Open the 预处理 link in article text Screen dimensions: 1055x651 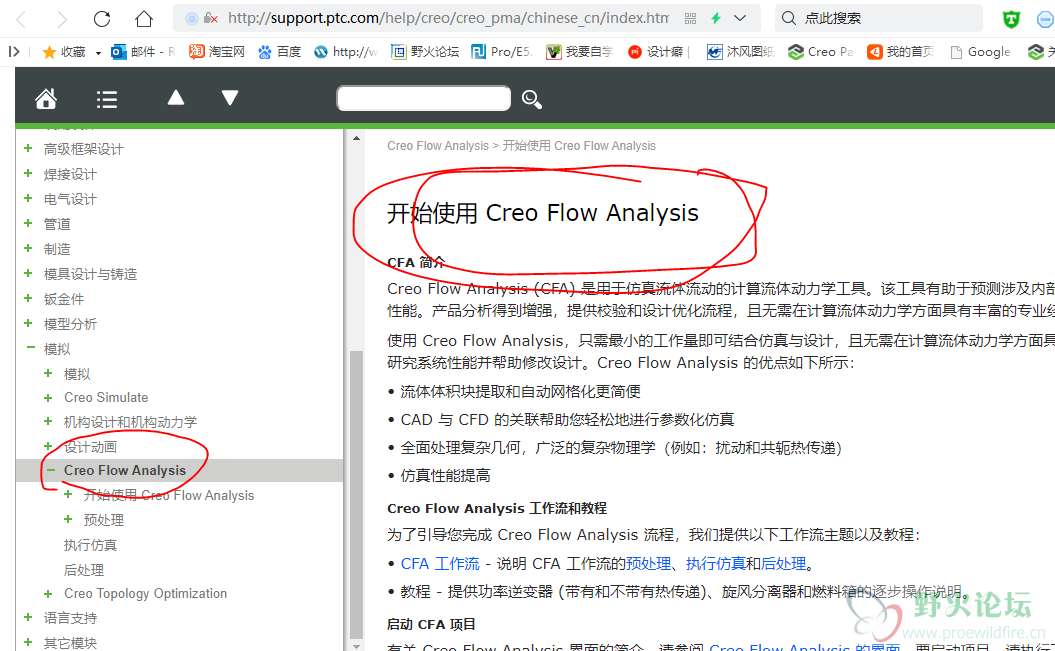pos(648,563)
